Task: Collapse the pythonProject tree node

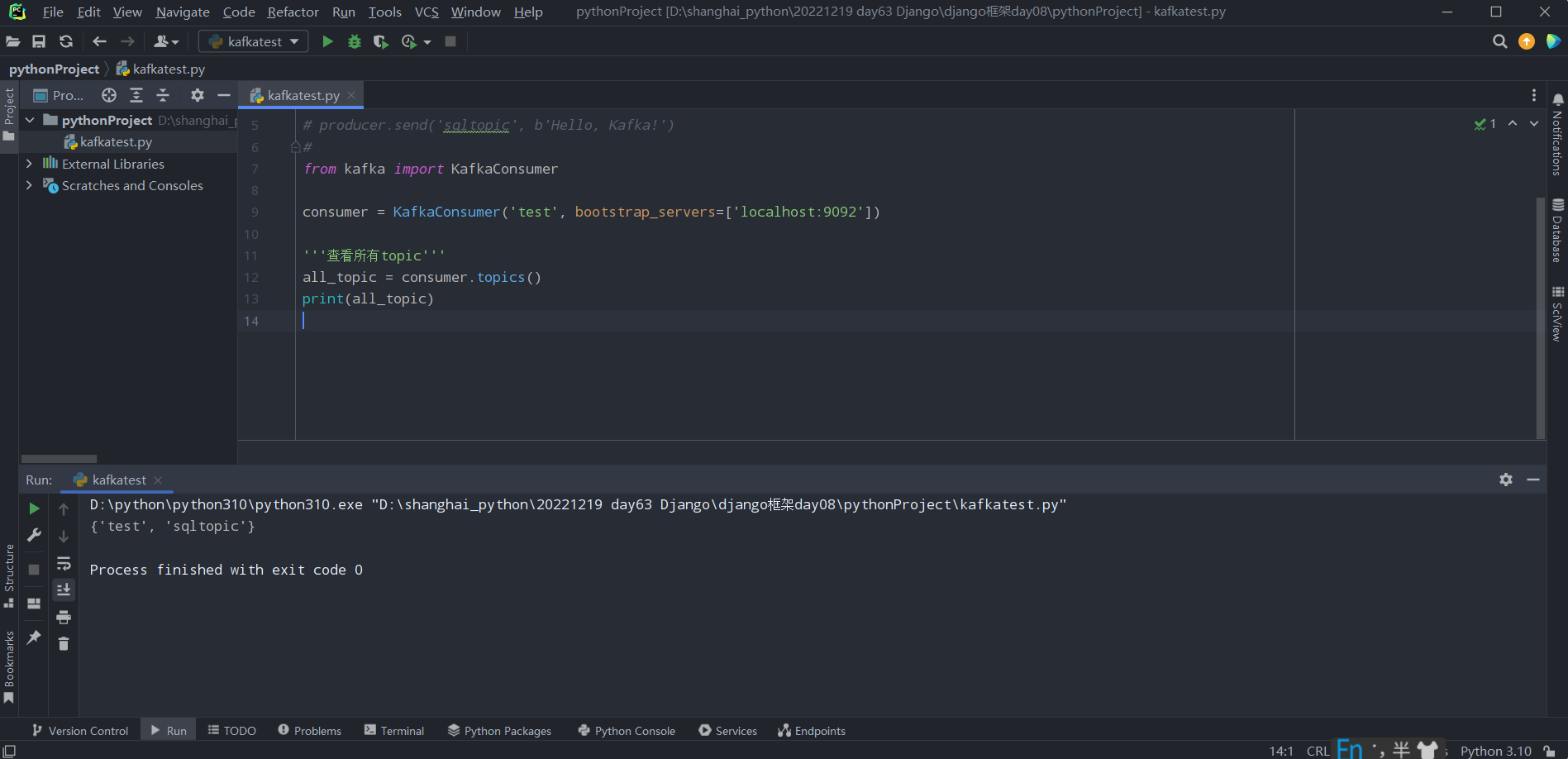Action: pos(30,120)
